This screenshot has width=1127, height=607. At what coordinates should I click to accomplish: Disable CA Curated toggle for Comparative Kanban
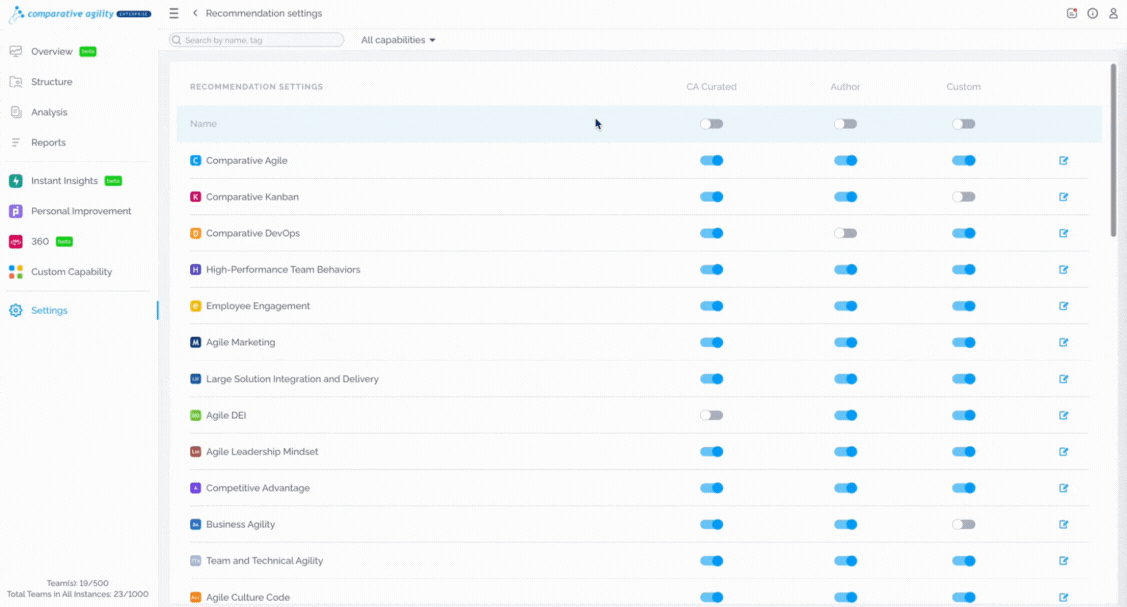point(711,197)
